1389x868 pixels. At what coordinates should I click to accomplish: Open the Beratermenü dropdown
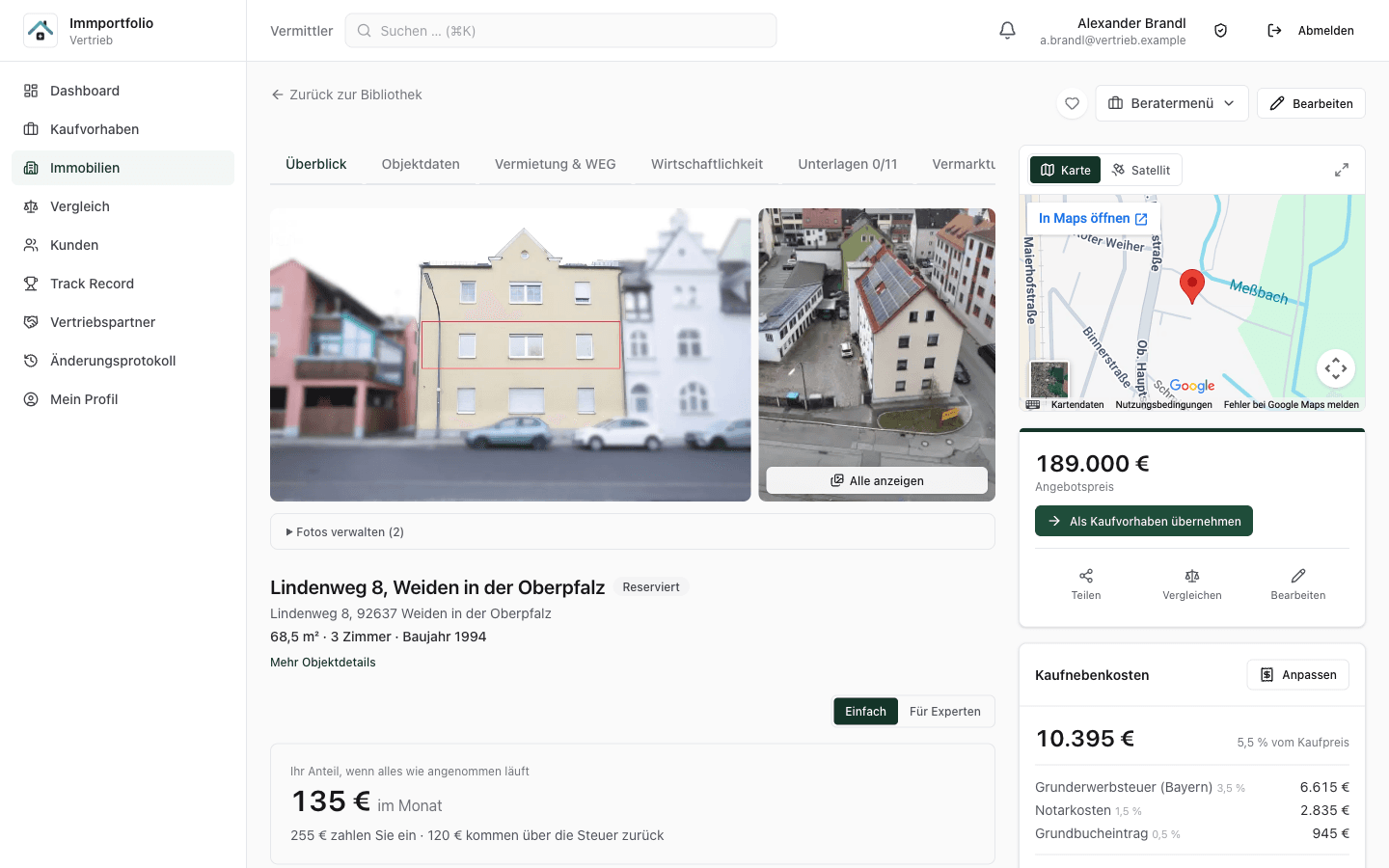point(1172,103)
